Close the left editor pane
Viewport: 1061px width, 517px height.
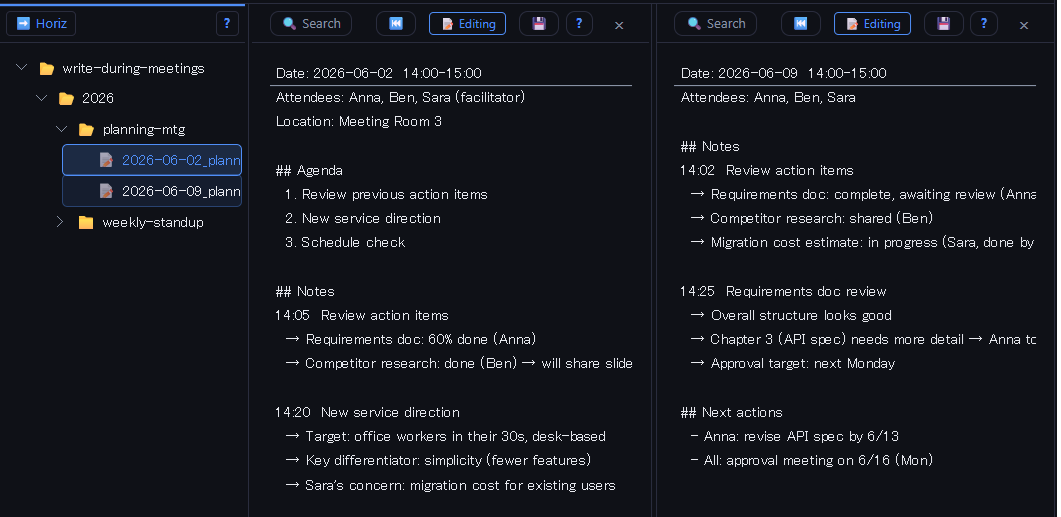(x=618, y=26)
